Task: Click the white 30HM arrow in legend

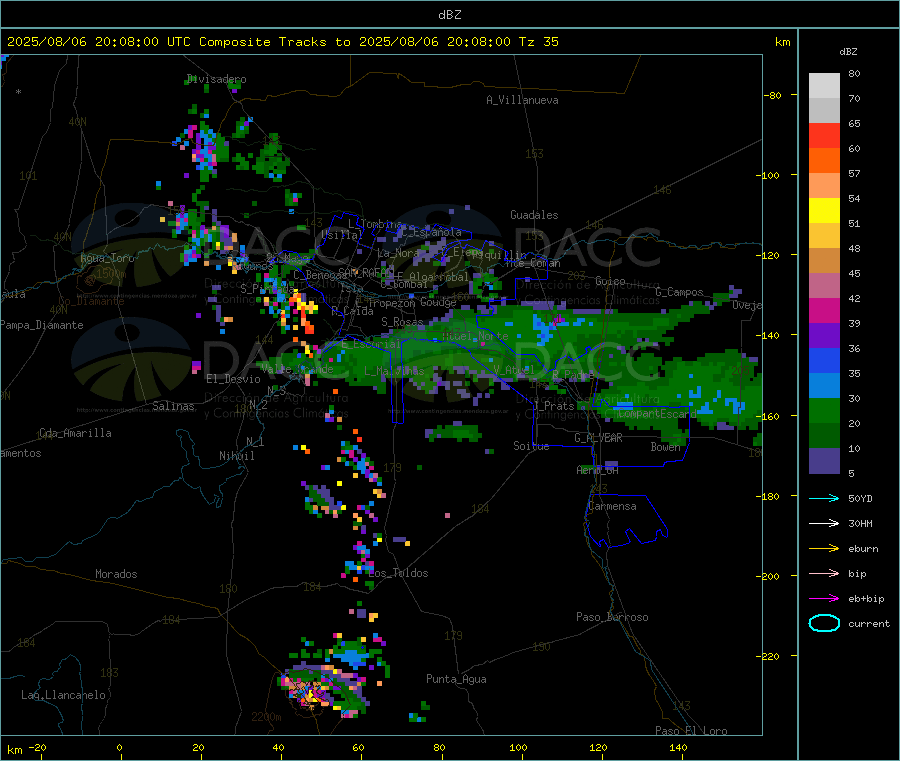Action: [824, 523]
